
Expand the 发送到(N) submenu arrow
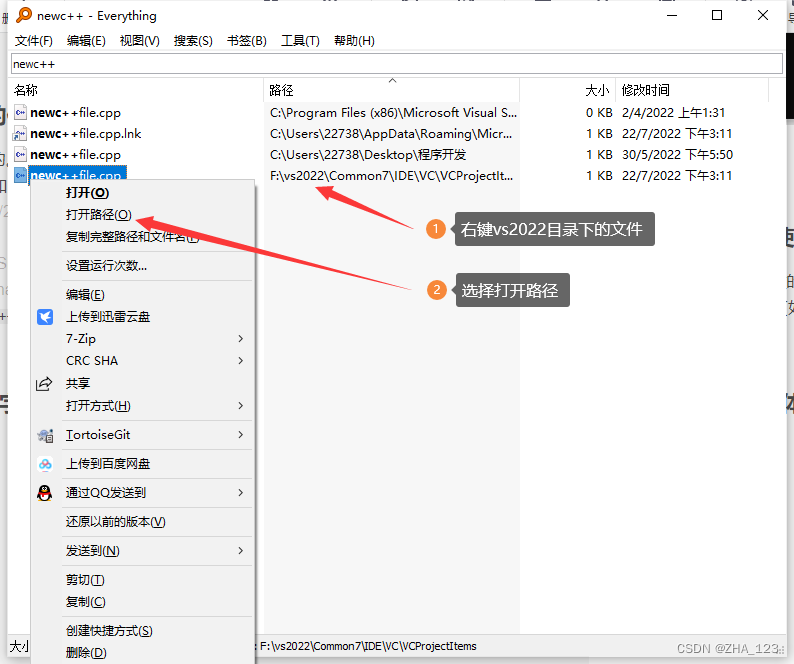(x=241, y=551)
